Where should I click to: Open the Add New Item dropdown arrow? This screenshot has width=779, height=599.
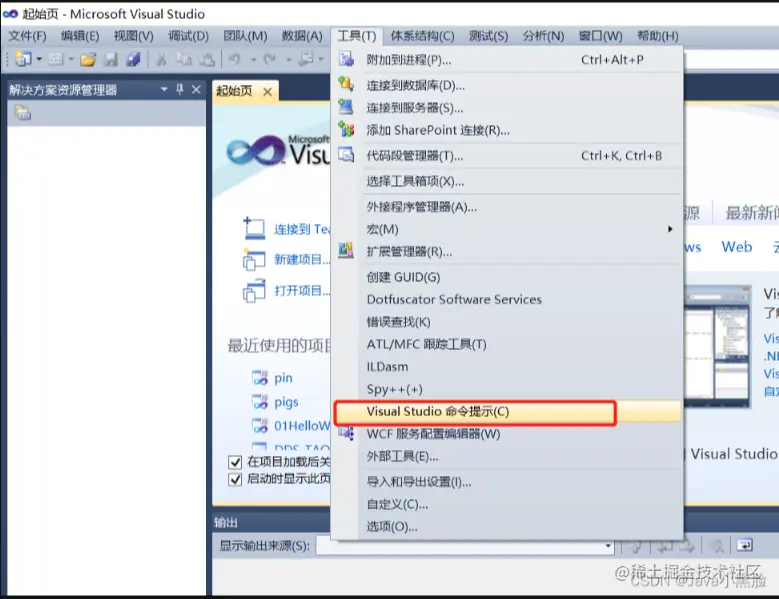[71, 60]
